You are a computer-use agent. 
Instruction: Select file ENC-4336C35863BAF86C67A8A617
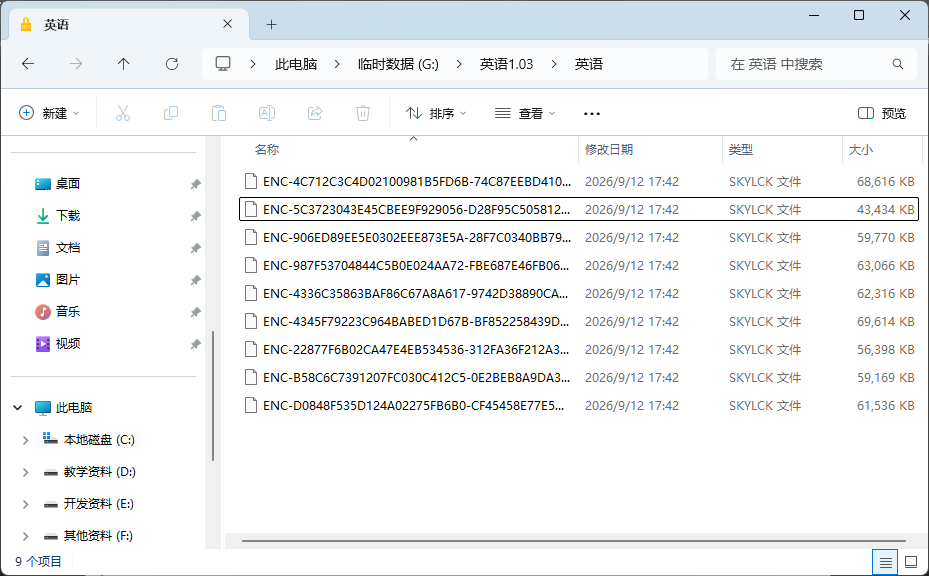click(579, 293)
